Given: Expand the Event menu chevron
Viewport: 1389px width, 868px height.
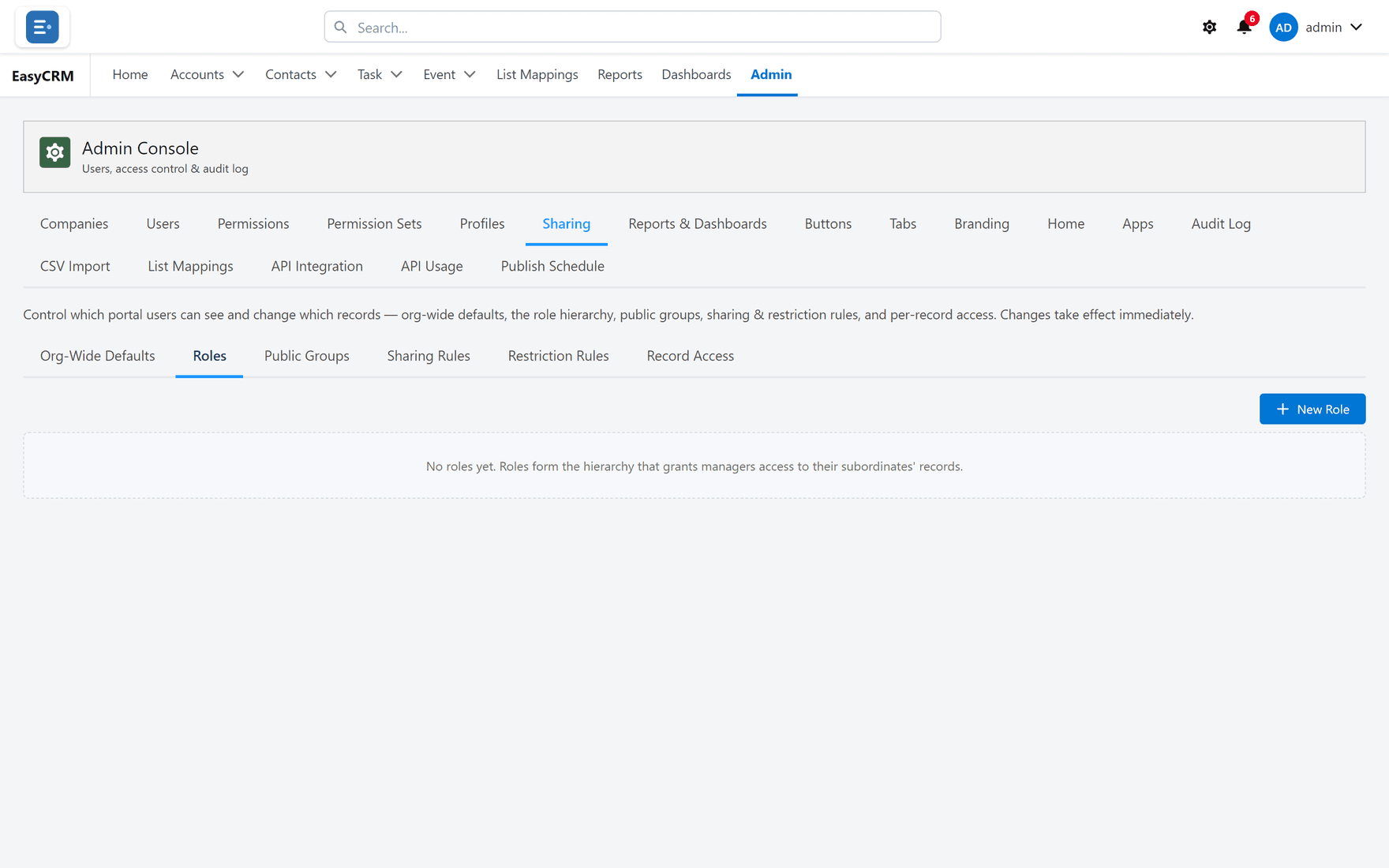Looking at the screenshot, I should [x=470, y=74].
